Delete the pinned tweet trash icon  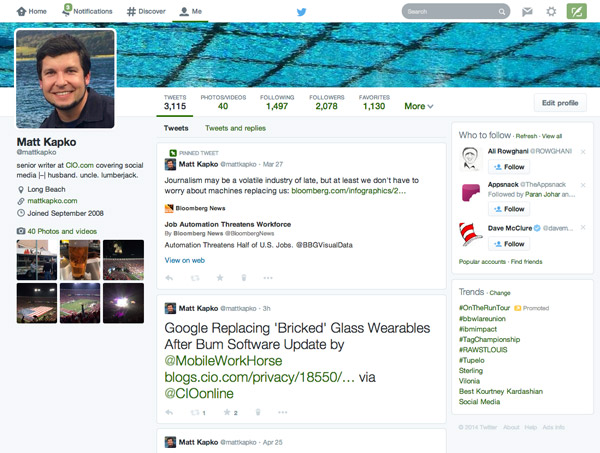244,278
